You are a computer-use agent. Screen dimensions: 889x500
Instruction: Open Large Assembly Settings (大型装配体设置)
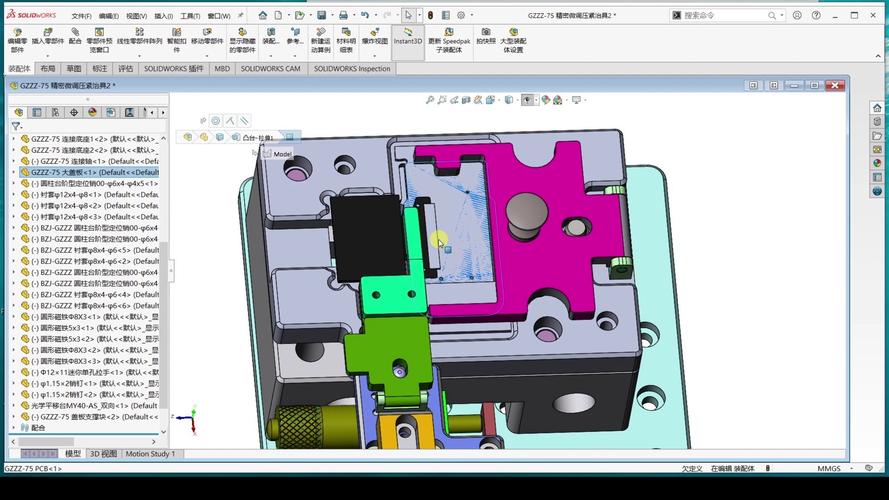pos(513,40)
